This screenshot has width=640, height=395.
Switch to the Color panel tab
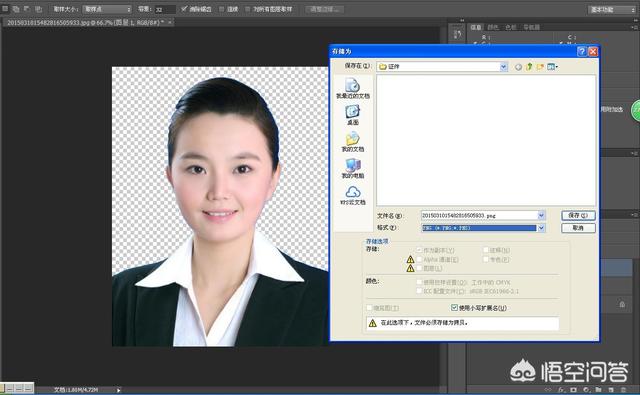pyautogui.click(x=493, y=27)
